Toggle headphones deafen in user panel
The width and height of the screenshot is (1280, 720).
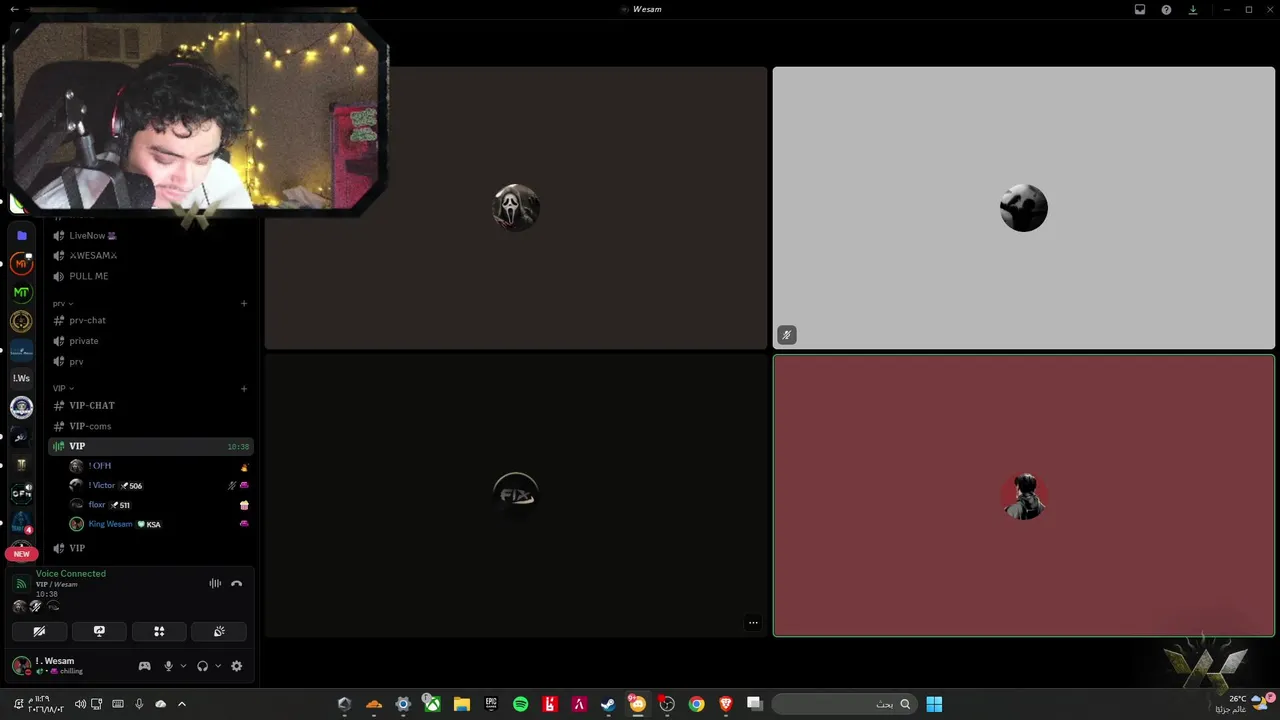(x=203, y=666)
